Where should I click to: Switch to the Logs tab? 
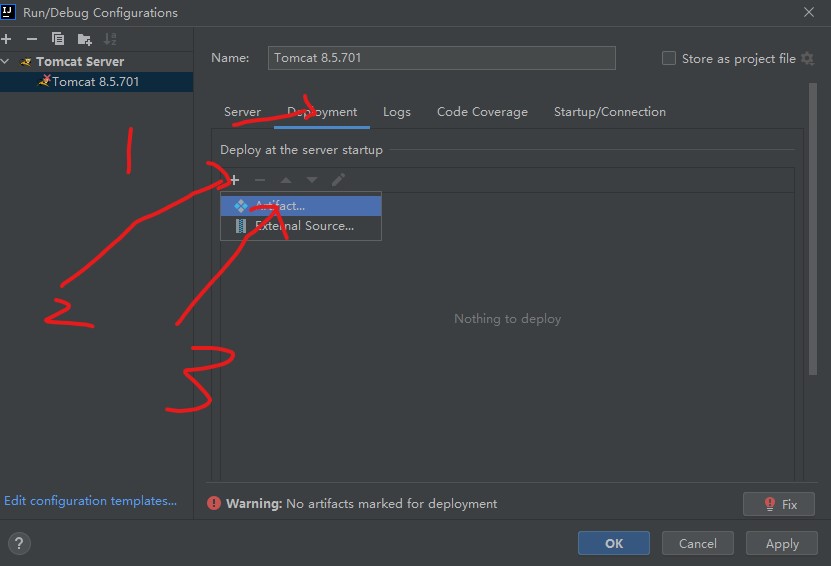coord(397,112)
